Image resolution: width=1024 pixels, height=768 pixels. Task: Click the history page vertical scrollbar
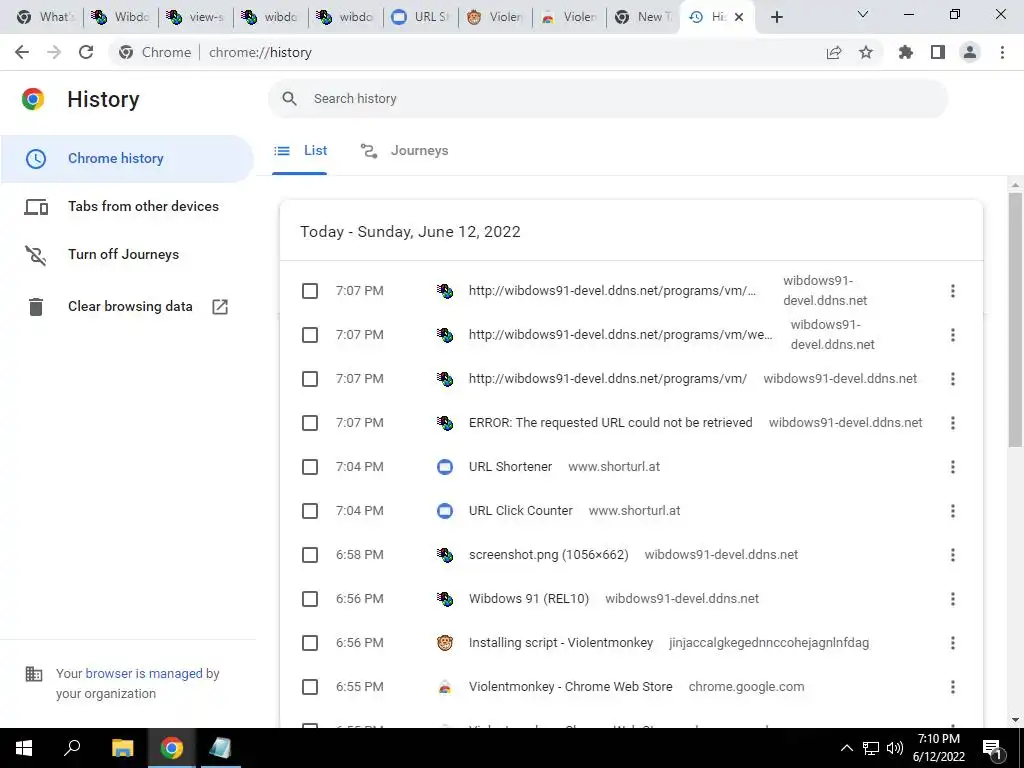pos(1015,320)
